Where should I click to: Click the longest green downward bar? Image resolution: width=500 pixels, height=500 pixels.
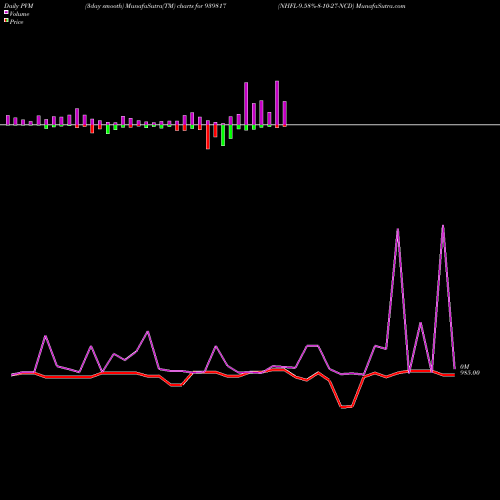(223, 135)
